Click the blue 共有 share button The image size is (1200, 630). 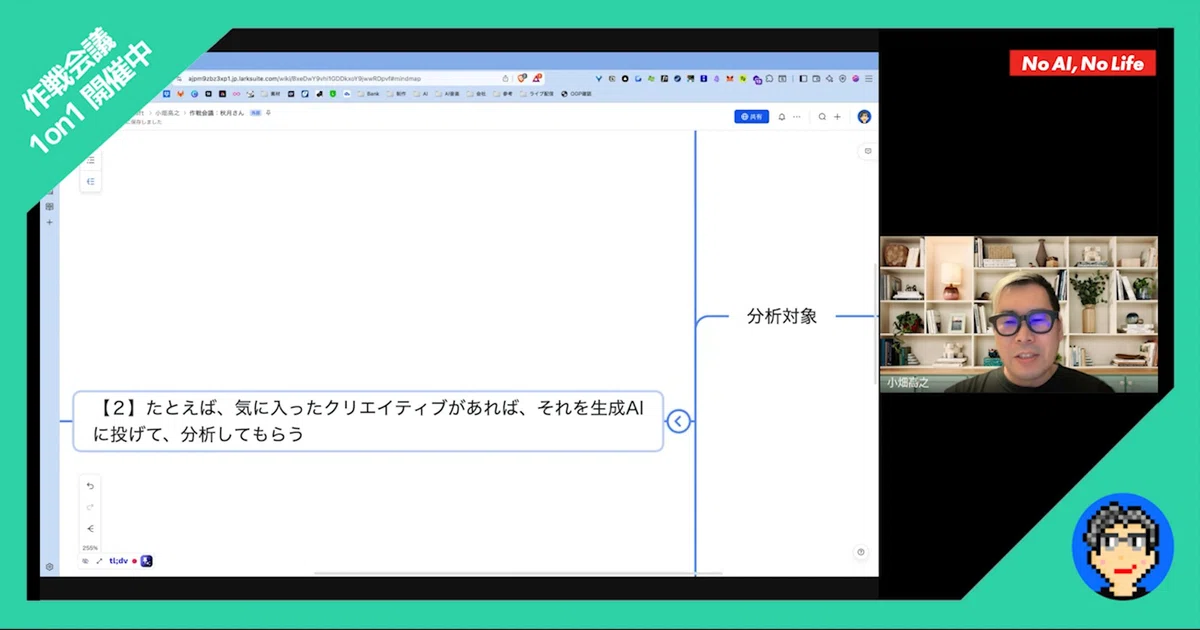pos(751,117)
